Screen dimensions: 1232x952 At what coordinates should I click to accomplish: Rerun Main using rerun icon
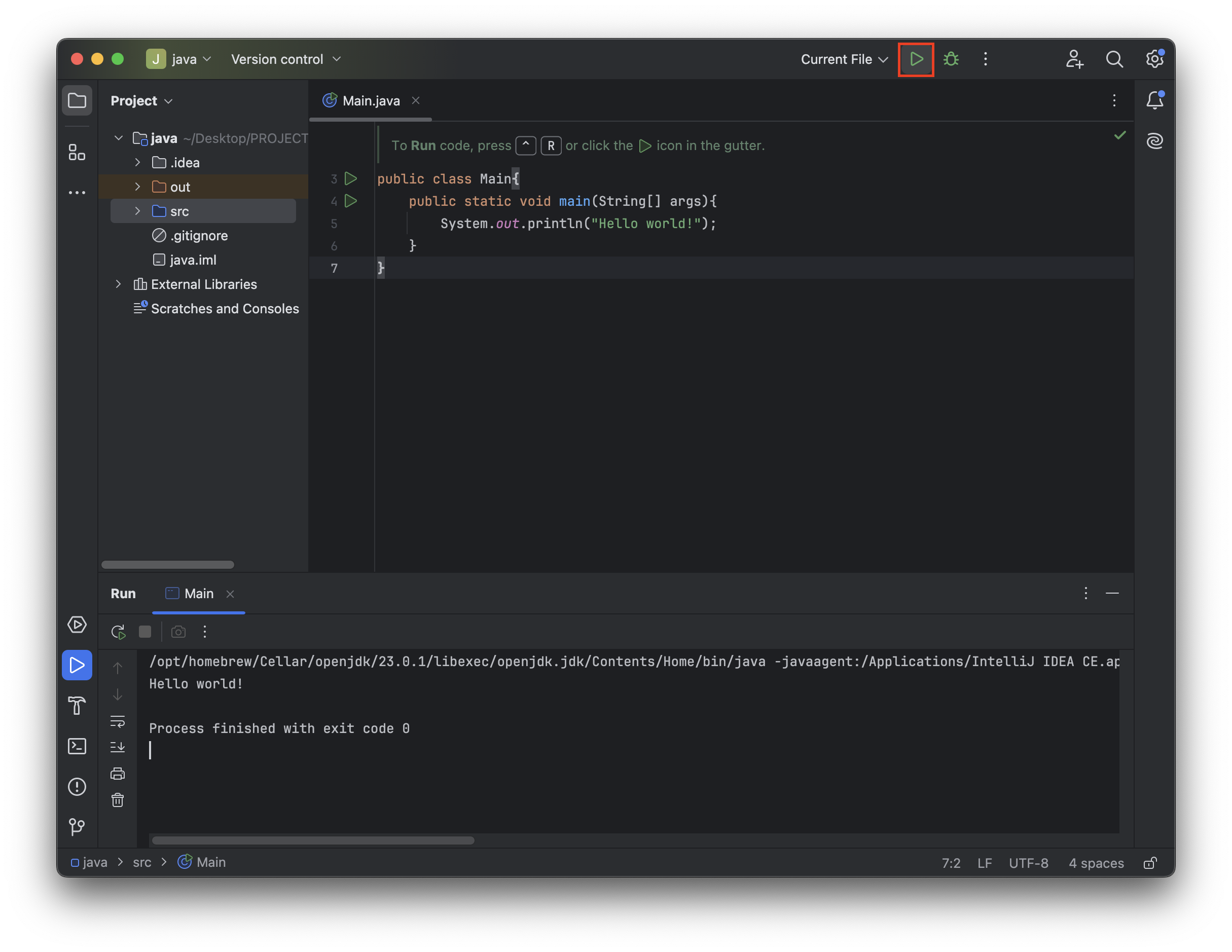(118, 632)
